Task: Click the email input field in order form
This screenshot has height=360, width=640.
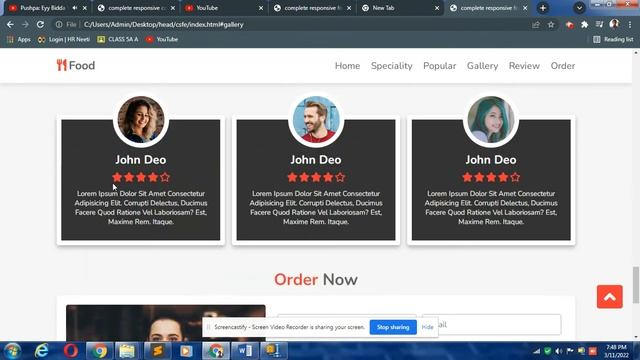Action: 491,325
